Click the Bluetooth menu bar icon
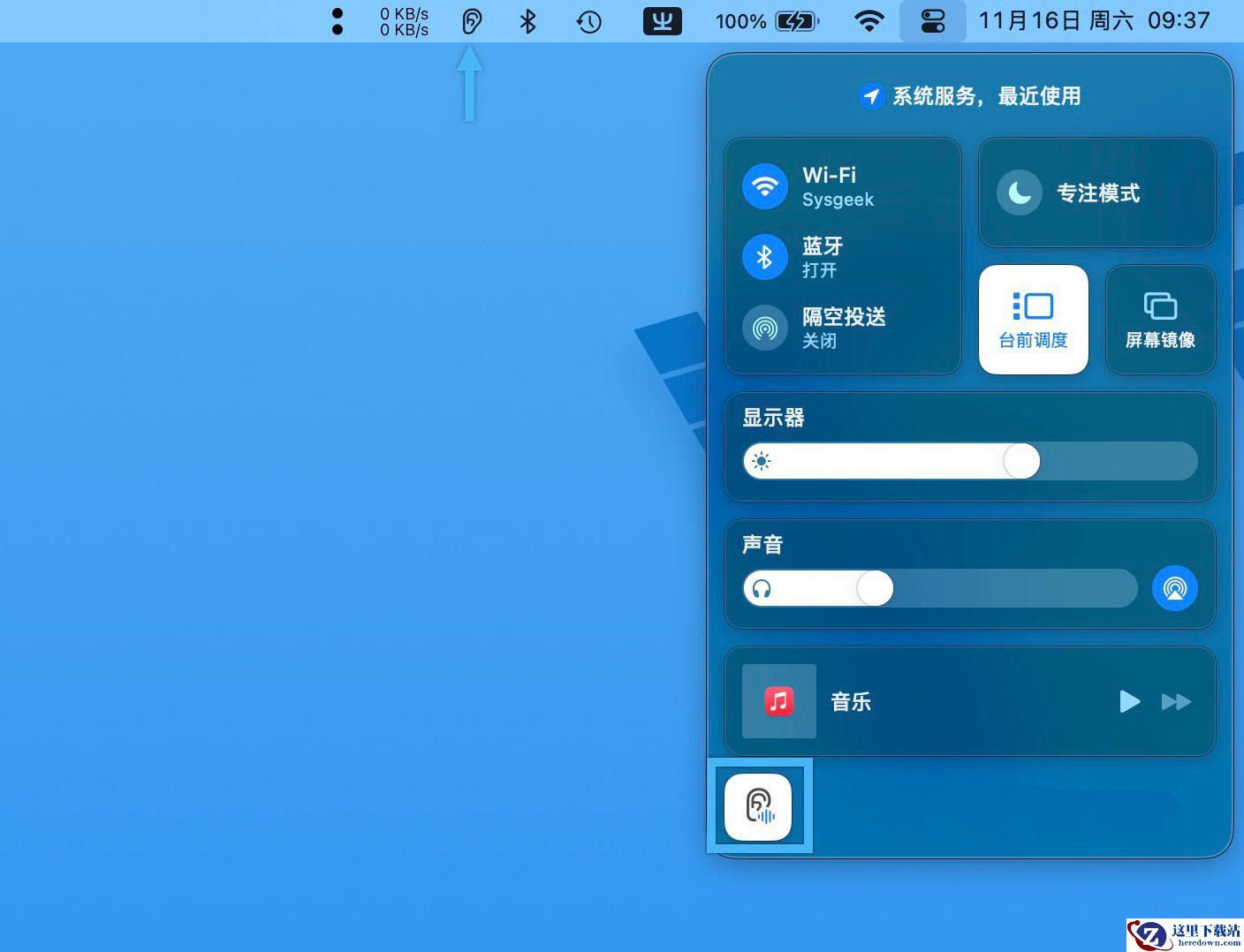This screenshot has width=1244, height=952. coord(527,21)
